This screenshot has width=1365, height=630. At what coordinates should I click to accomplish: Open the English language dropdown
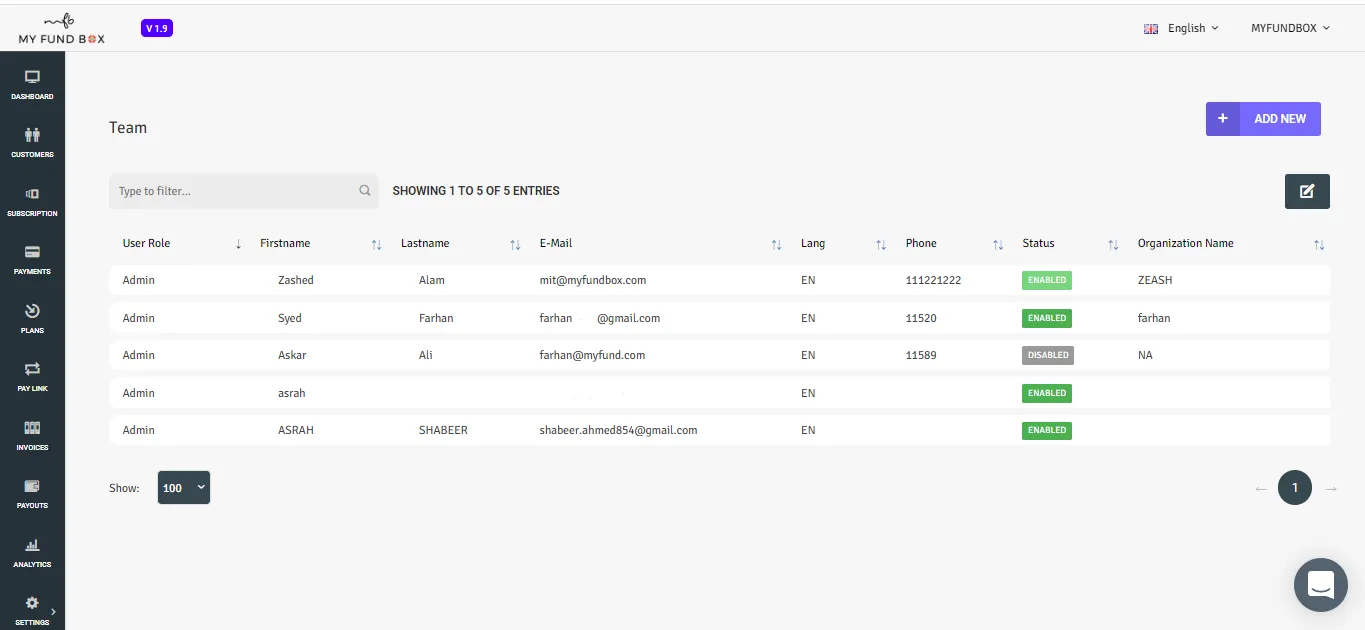pyautogui.click(x=1181, y=28)
